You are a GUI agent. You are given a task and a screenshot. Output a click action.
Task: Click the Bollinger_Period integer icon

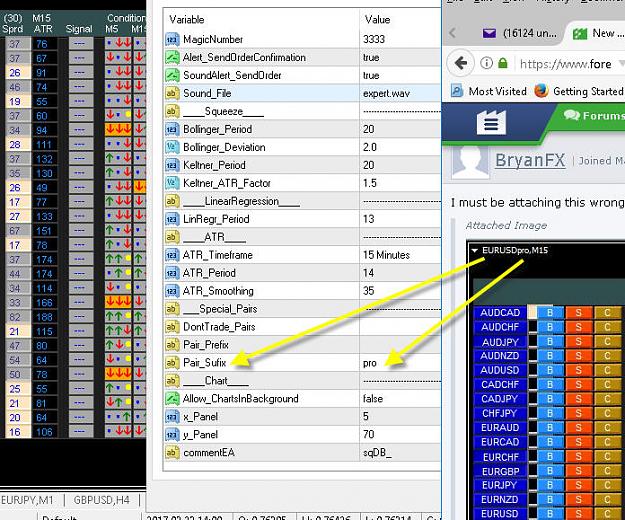pyautogui.click(x=172, y=129)
